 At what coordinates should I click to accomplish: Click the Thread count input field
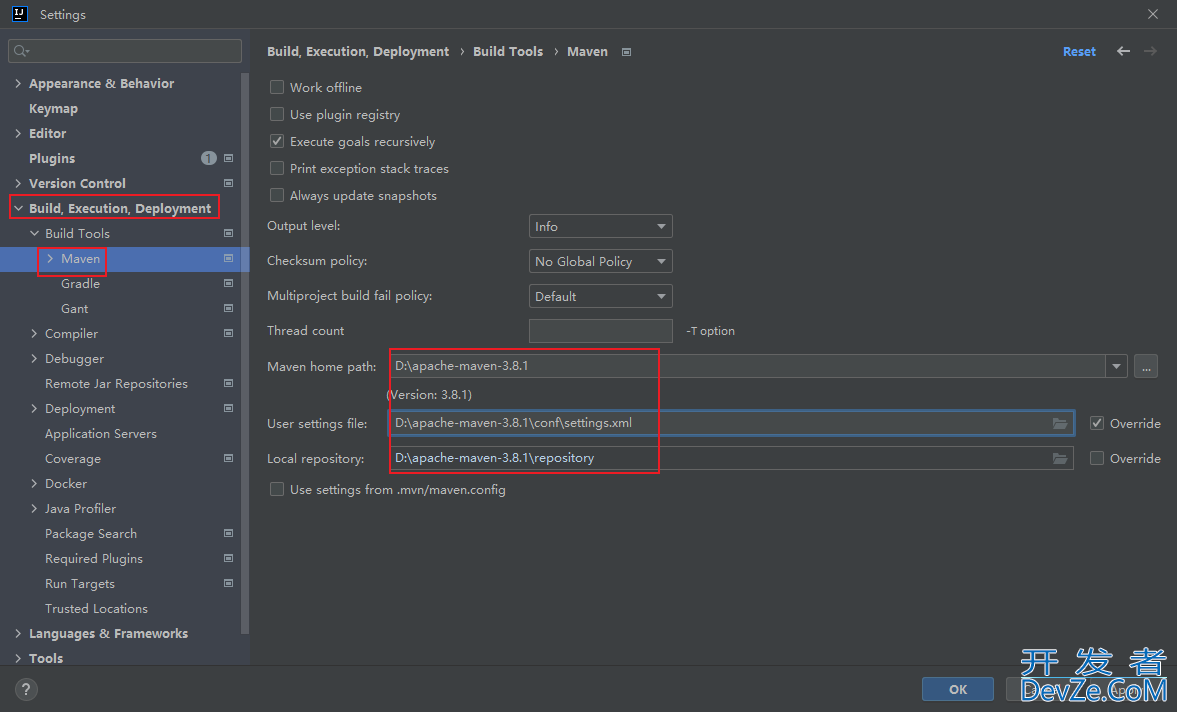pos(601,331)
